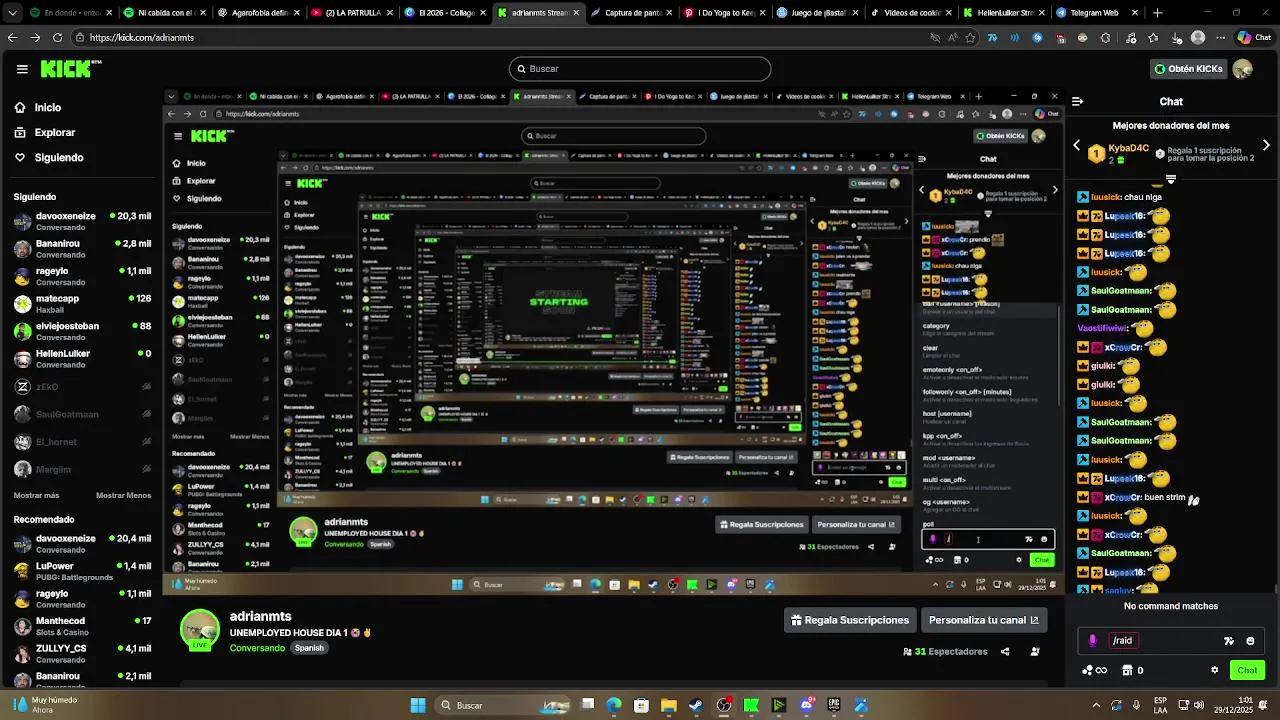Screen dimensions: 1280x720
Task: Click the user icon right of the share icon
Action: click(x=1035, y=652)
